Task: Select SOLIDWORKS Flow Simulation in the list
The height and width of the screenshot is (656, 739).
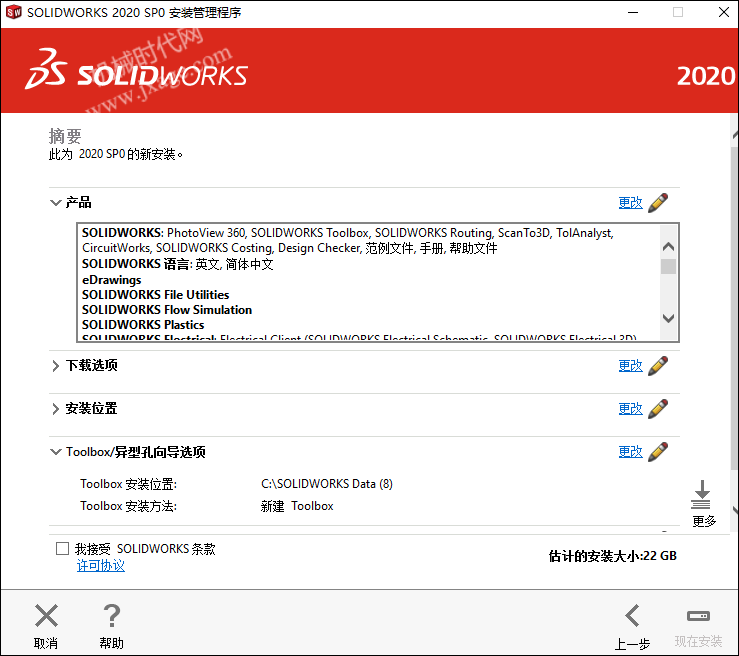Action: tap(167, 310)
